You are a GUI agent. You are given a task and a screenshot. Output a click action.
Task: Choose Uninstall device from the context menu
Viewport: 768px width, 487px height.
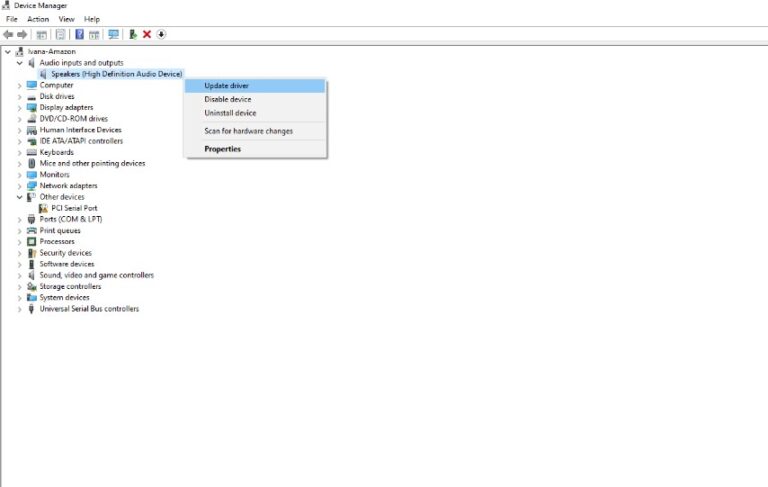point(230,113)
